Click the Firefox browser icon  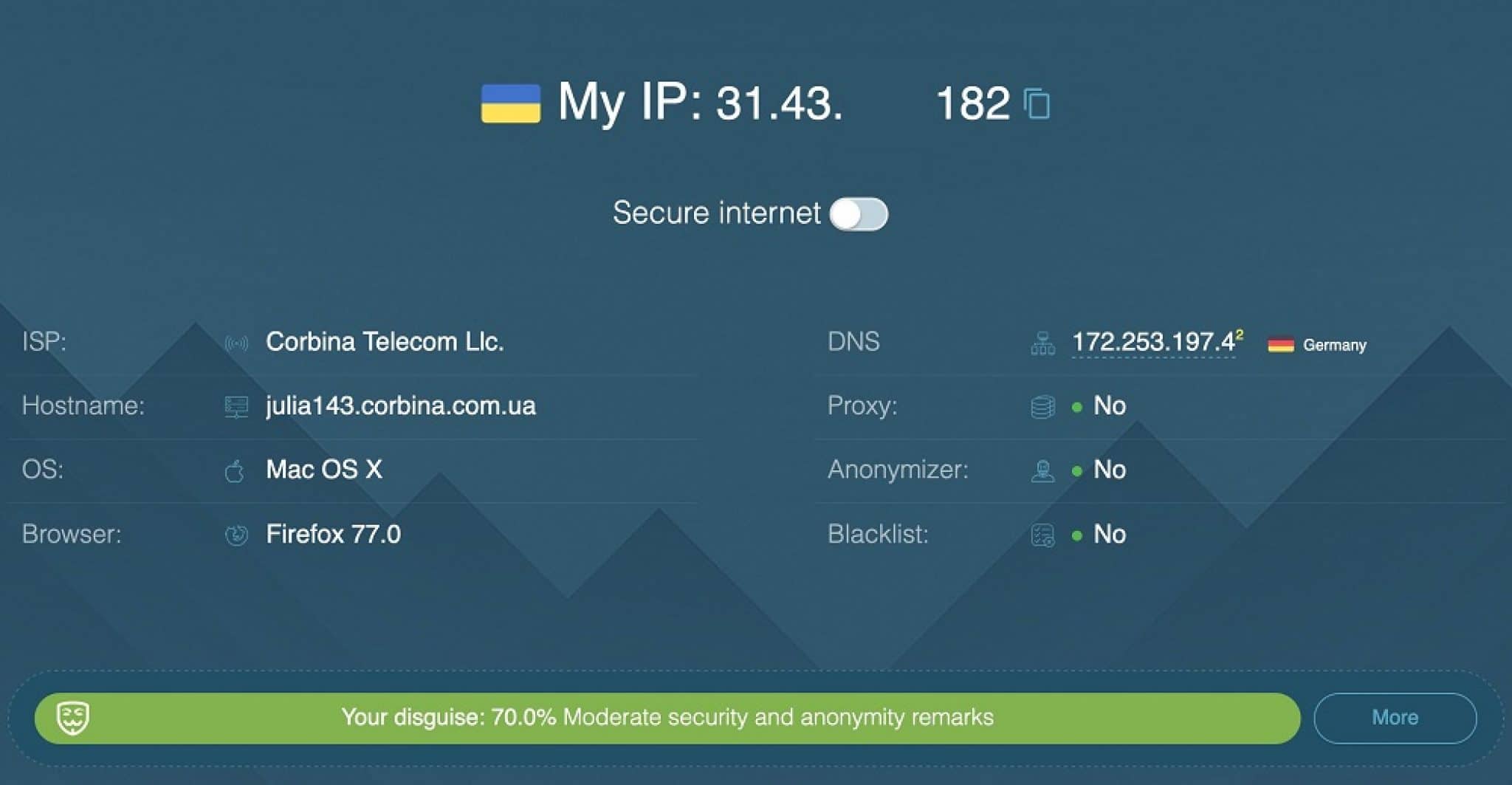(x=236, y=535)
